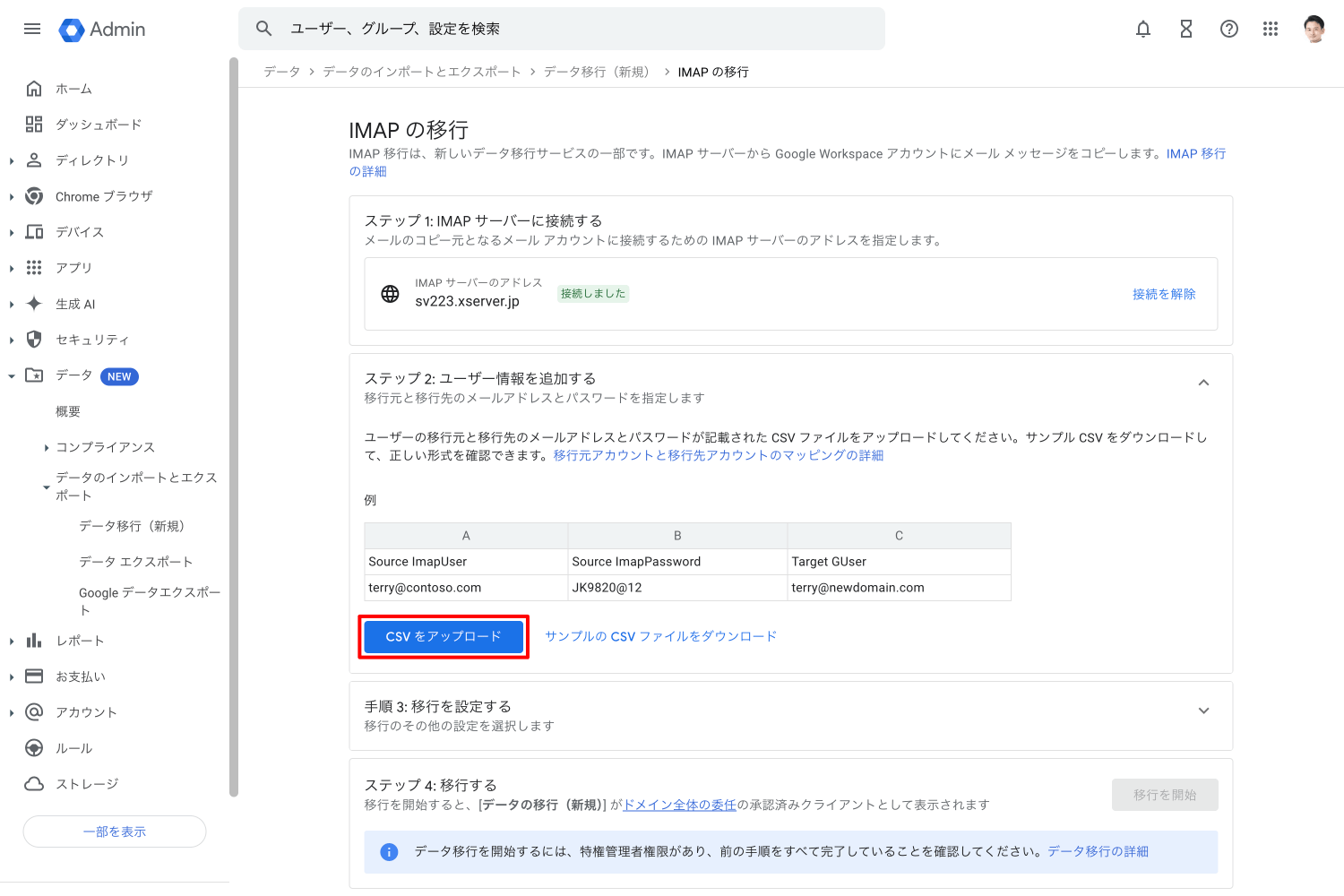Click the Google Admin logo
This screenshot has height=896, width=1344.
click(102, 30)
